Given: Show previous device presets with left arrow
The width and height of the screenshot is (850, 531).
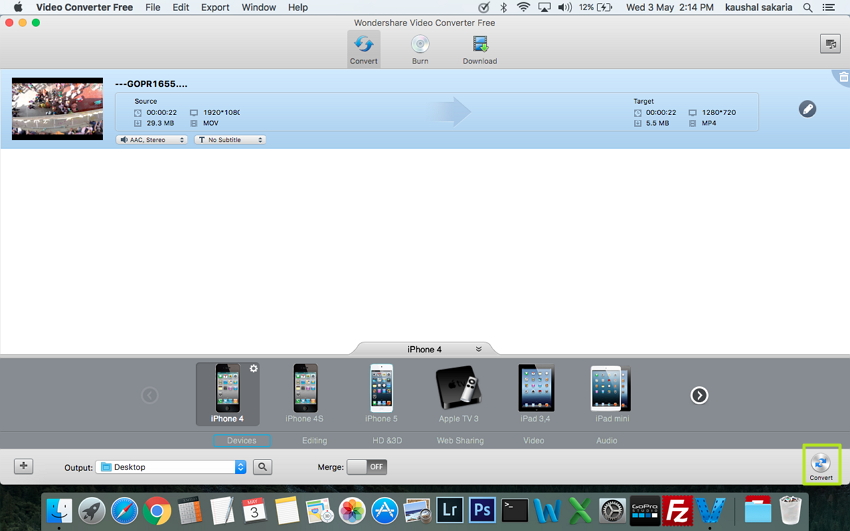Looking at the screenshot, I should click(150, 395).
